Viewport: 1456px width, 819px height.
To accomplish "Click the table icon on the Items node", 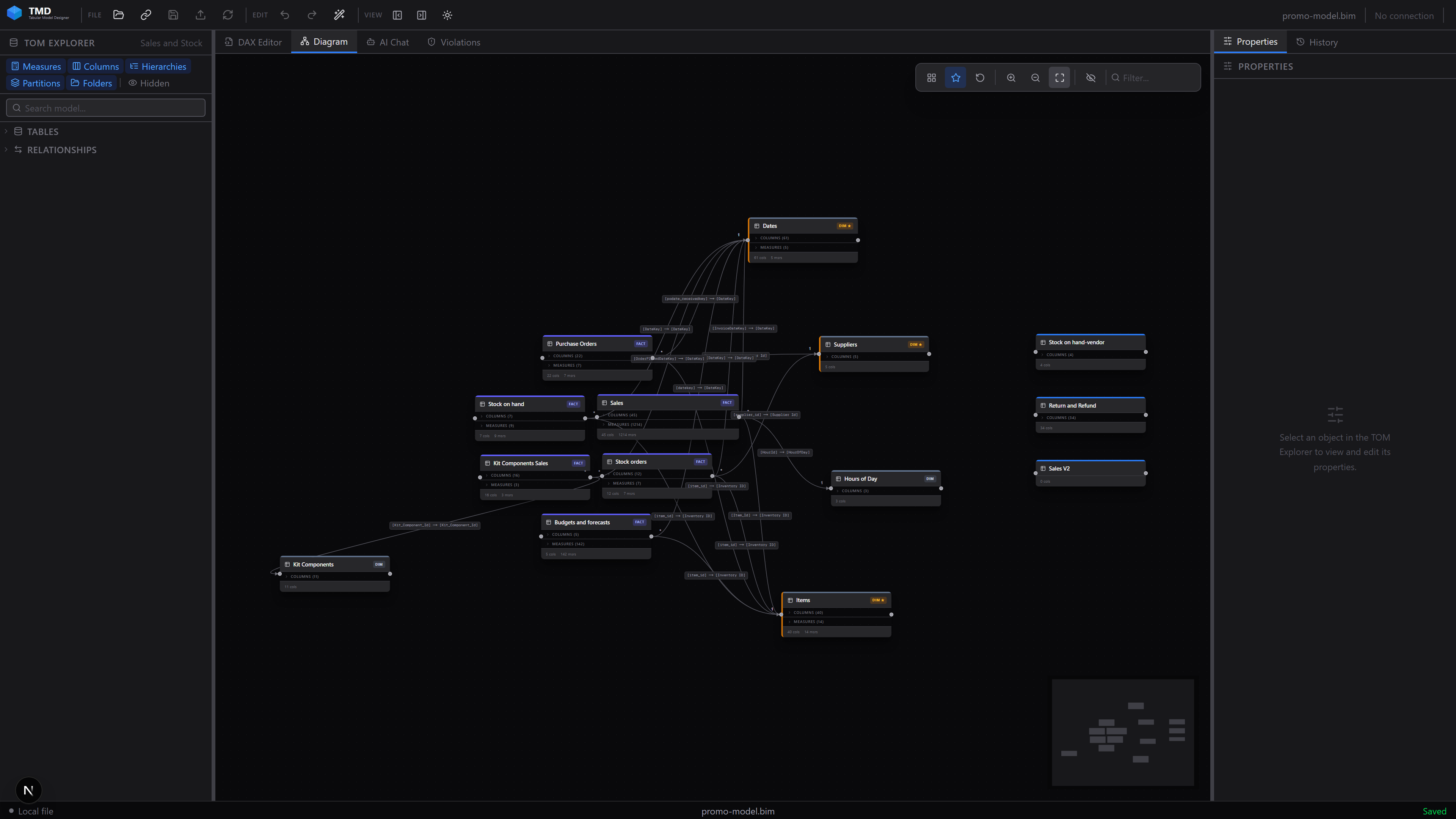I will pyautogui.click(x=790, y=600).
